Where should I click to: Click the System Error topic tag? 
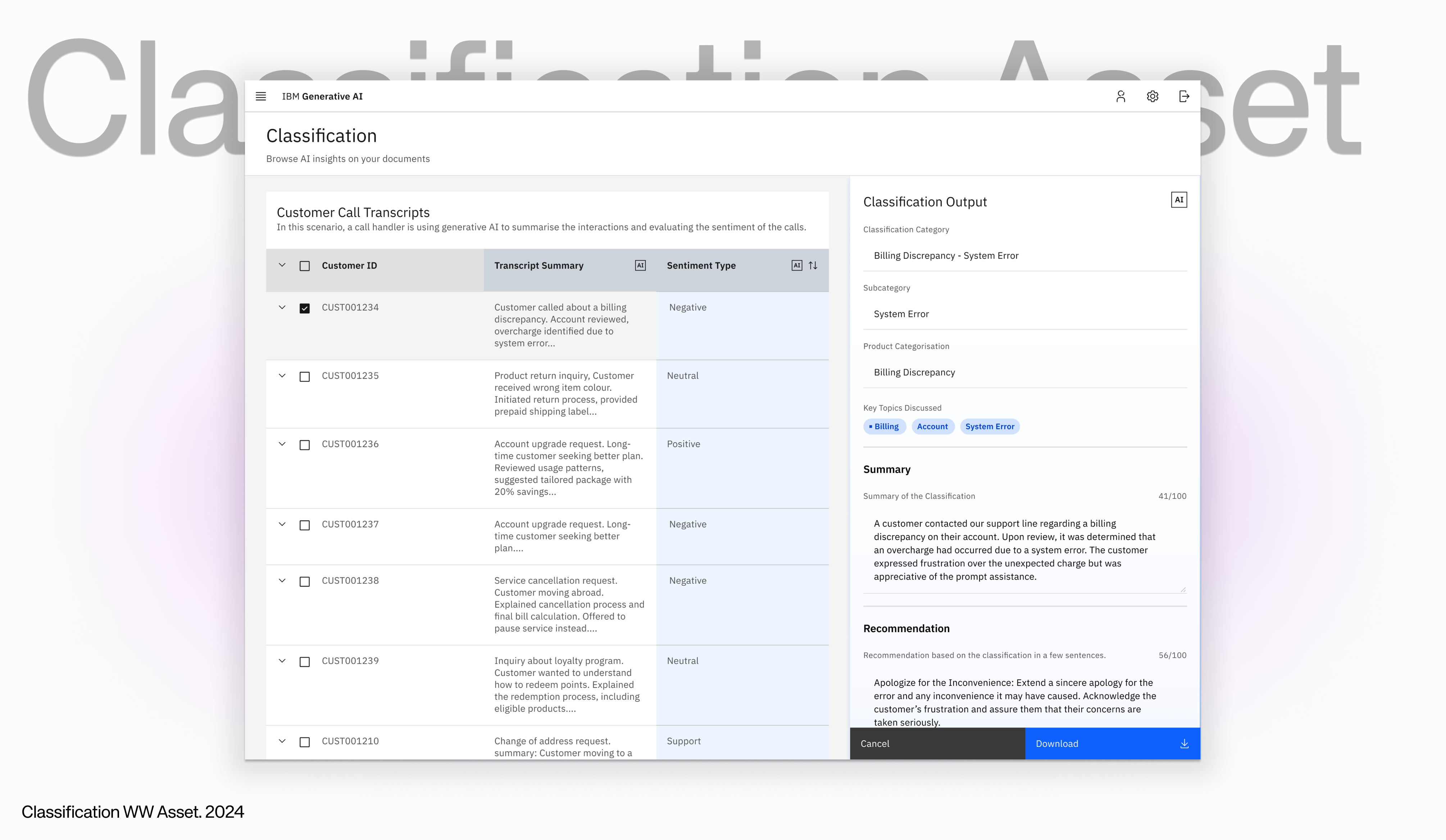point(989,426)
